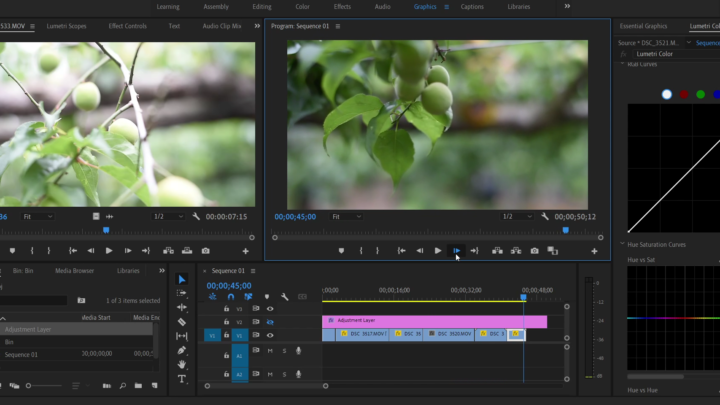Open Lumetri Scopes tab

coord(67,26)
